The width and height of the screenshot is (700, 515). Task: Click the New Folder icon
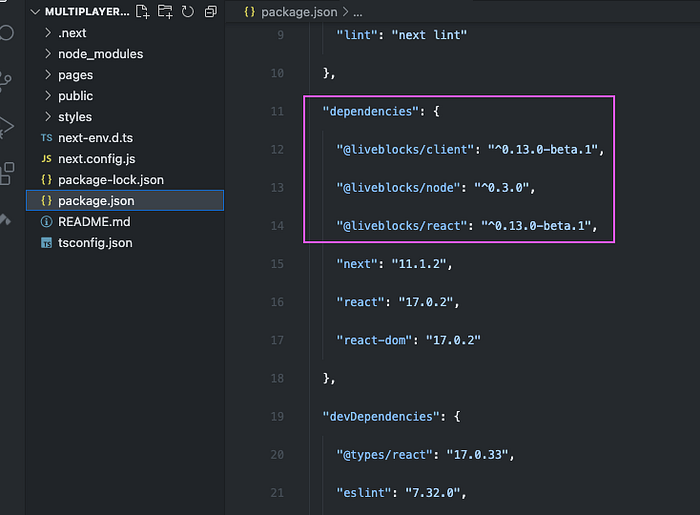click(165, 12)
